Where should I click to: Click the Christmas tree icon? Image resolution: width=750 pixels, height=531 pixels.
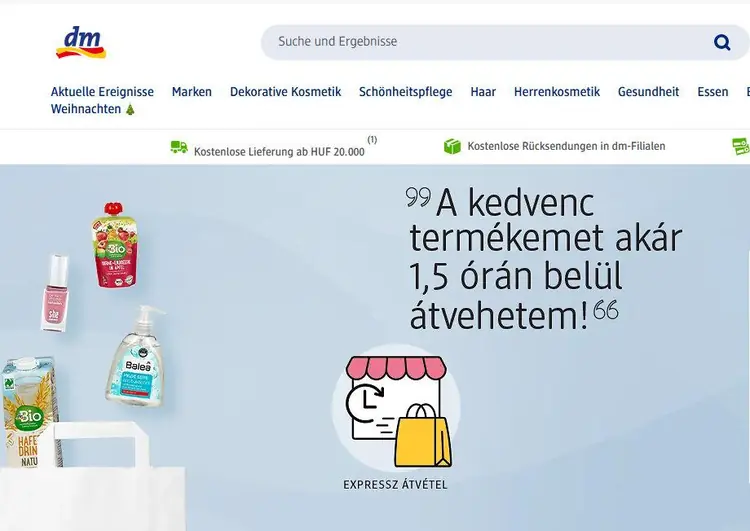(130, 109)
